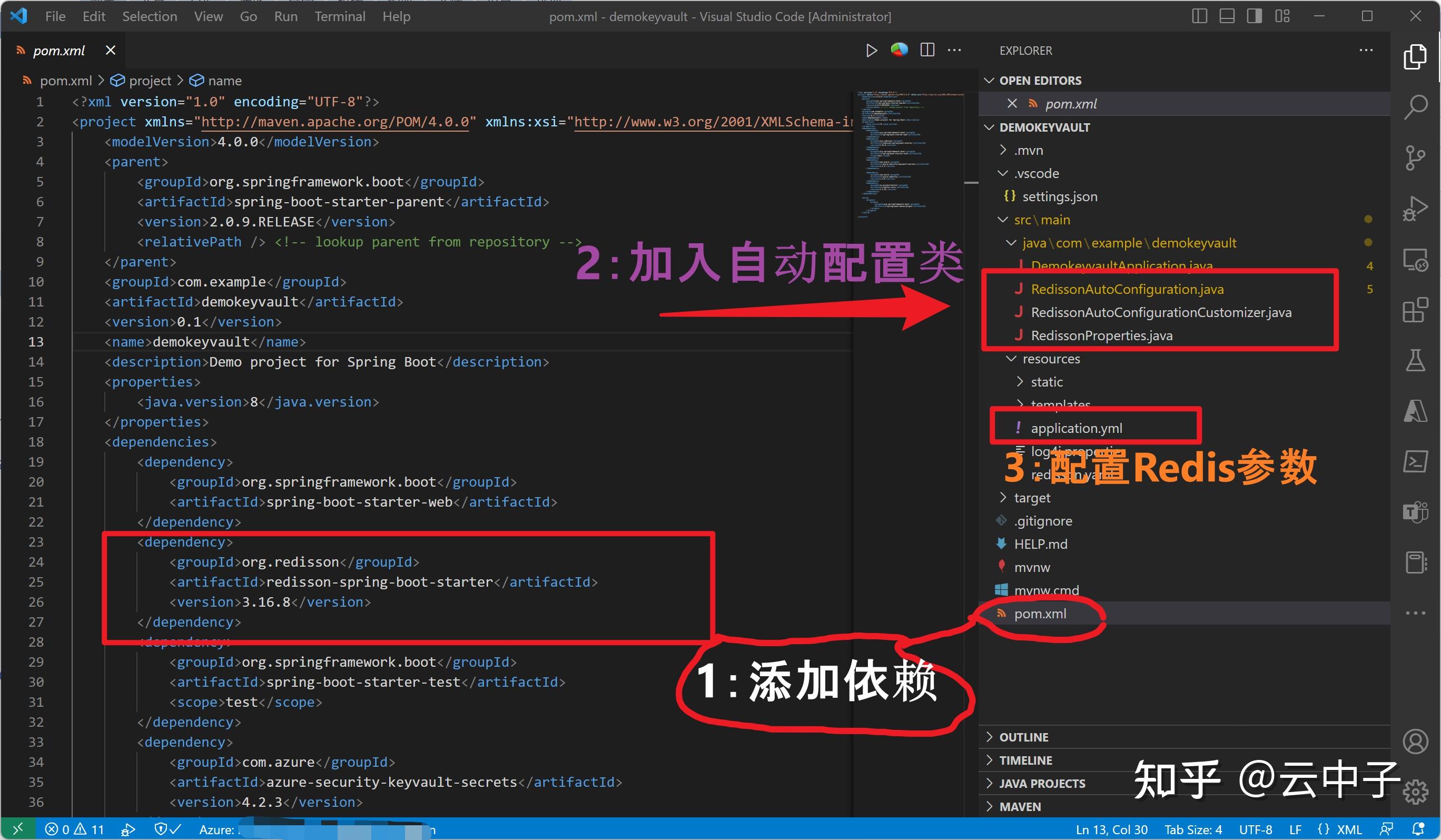Toggle the primary sidebar visibility
Image resolution: width=1441 pixels, height=840 pixels.
(x=1199, y=16)
